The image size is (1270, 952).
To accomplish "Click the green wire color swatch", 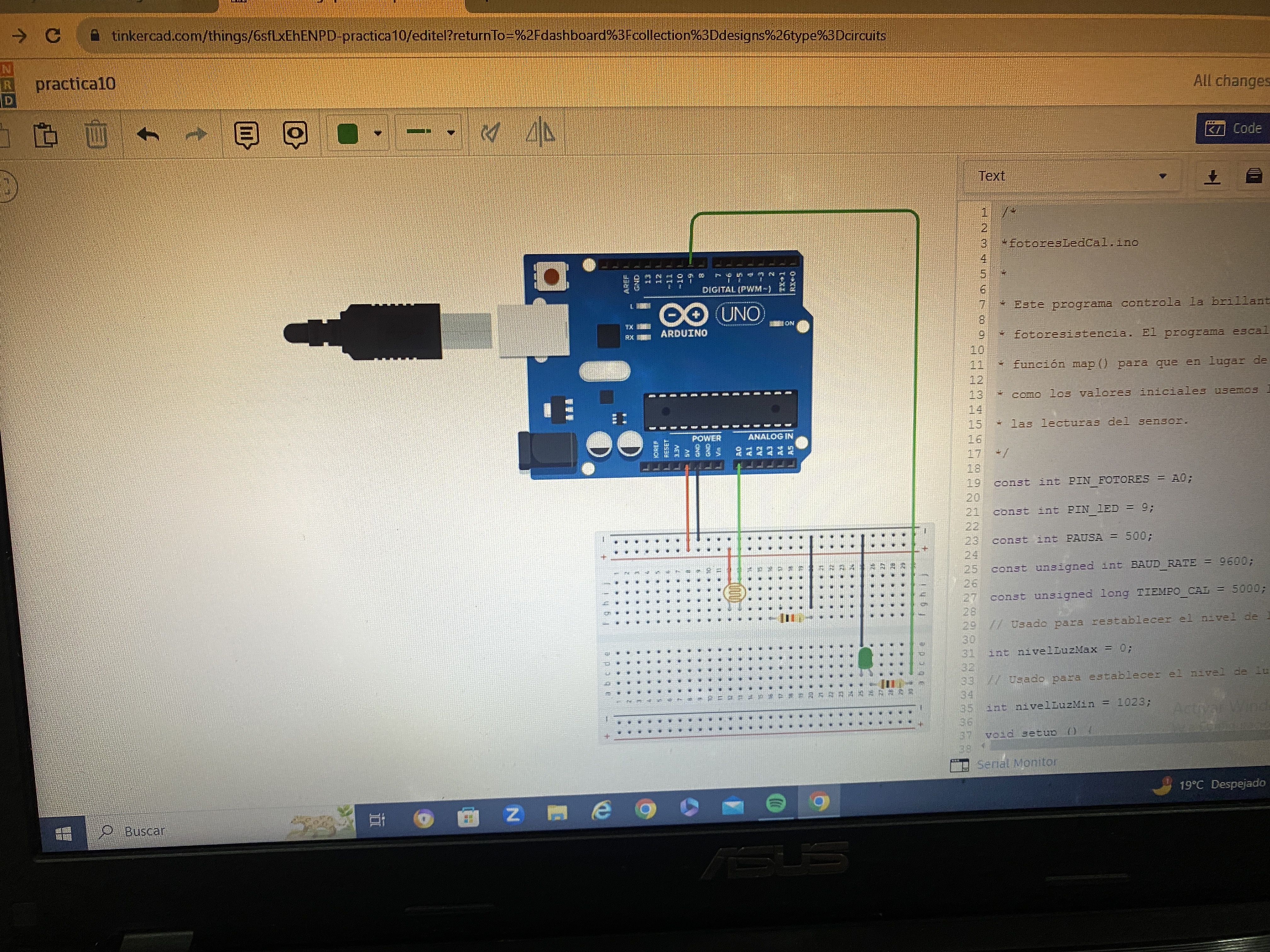I will [x=347, y=134].
